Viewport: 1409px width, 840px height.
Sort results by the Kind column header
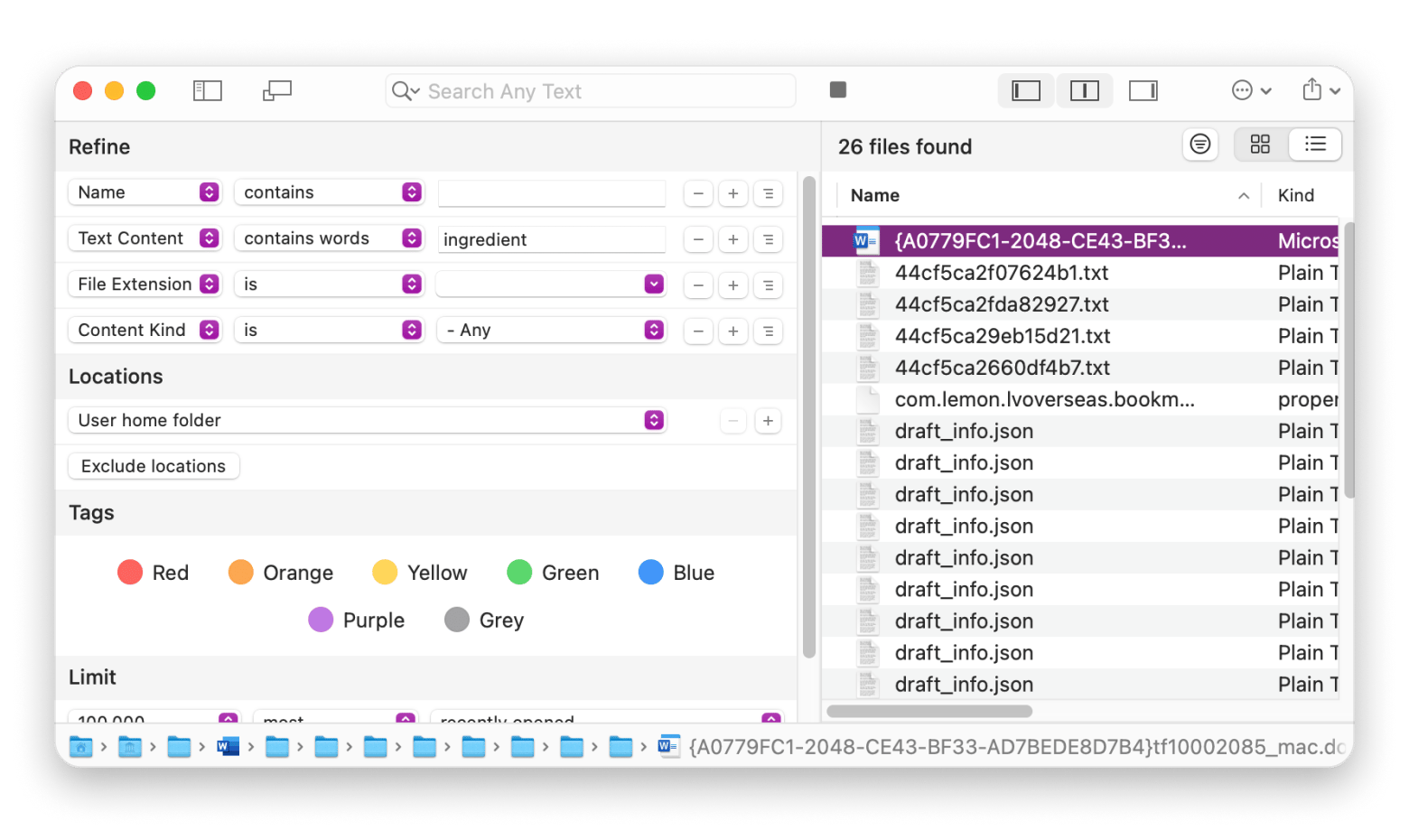[x=1296, y=196]
